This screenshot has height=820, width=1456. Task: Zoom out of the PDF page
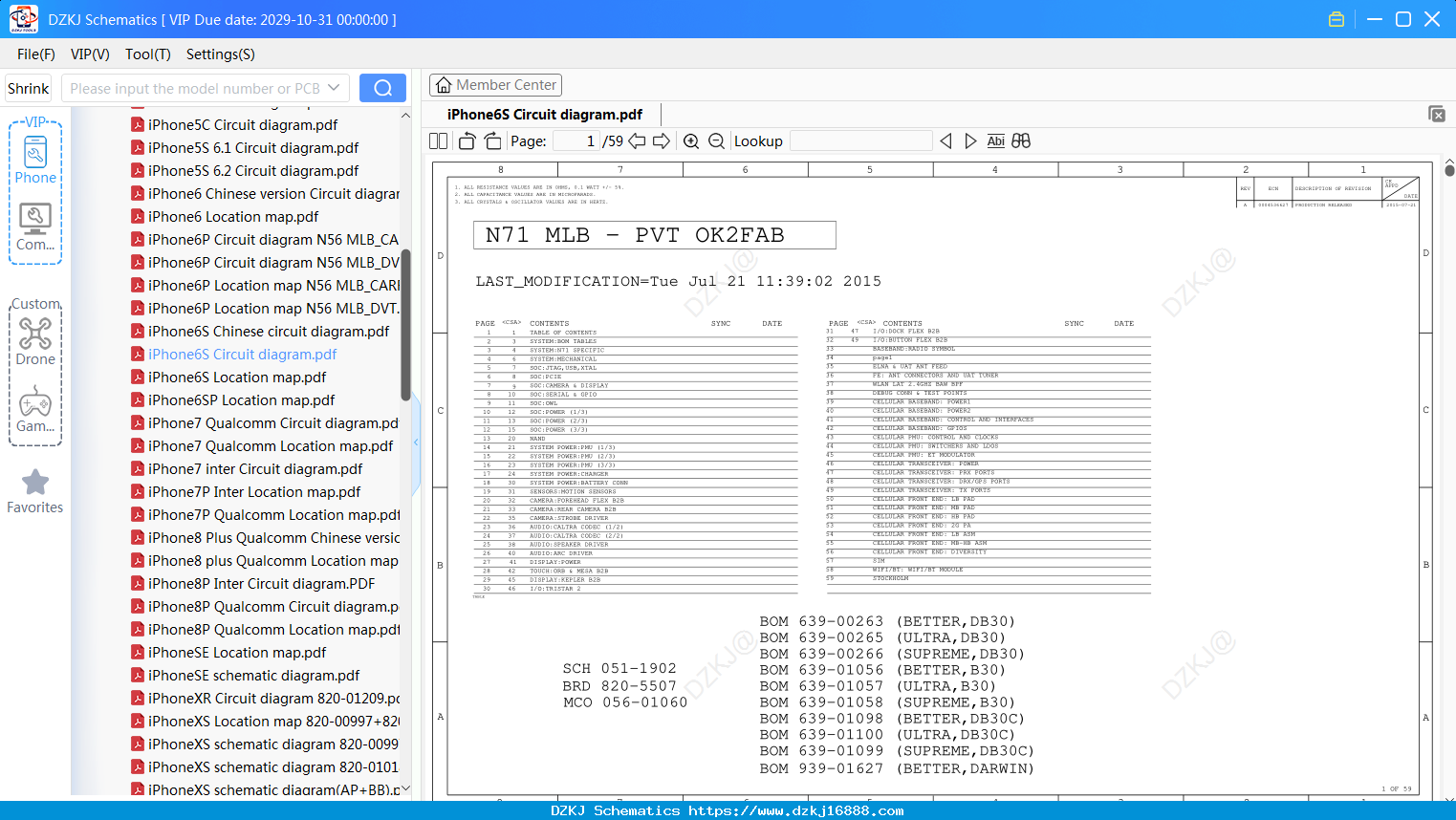tap(716, 141)
